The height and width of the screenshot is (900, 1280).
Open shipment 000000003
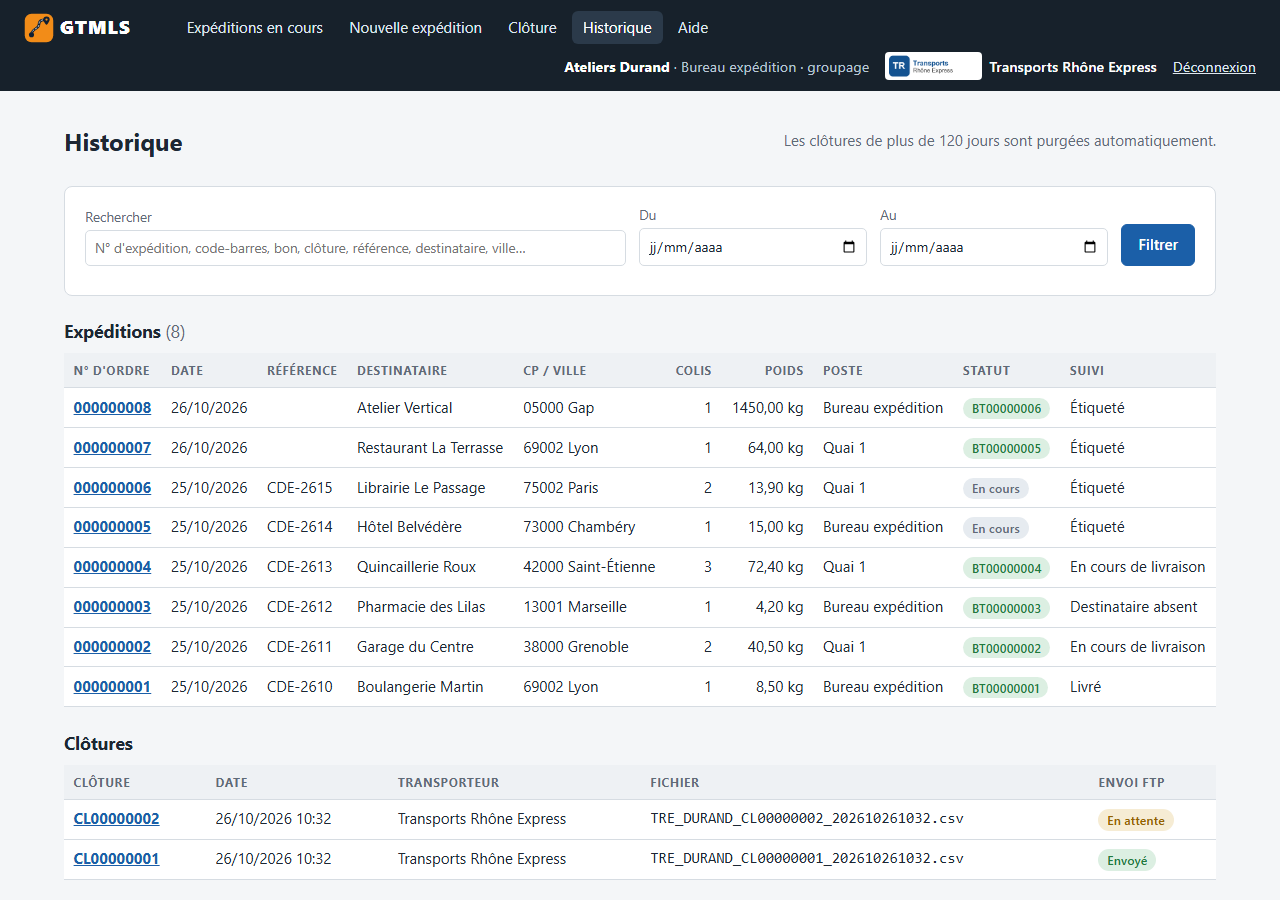pyautogui.click(x=112, y=607)
